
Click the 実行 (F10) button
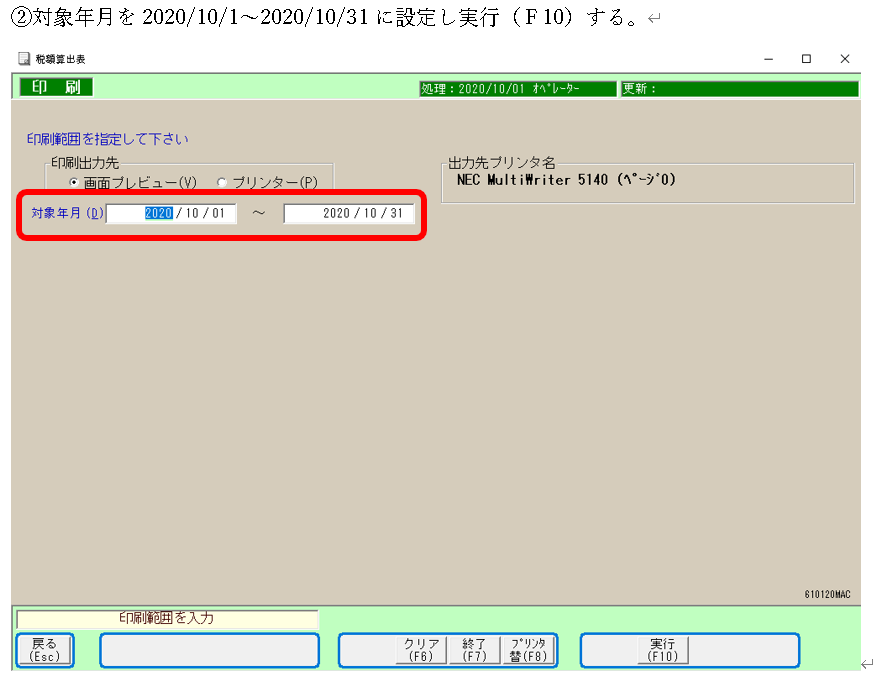pyautogui.click(x=663, y=650)
